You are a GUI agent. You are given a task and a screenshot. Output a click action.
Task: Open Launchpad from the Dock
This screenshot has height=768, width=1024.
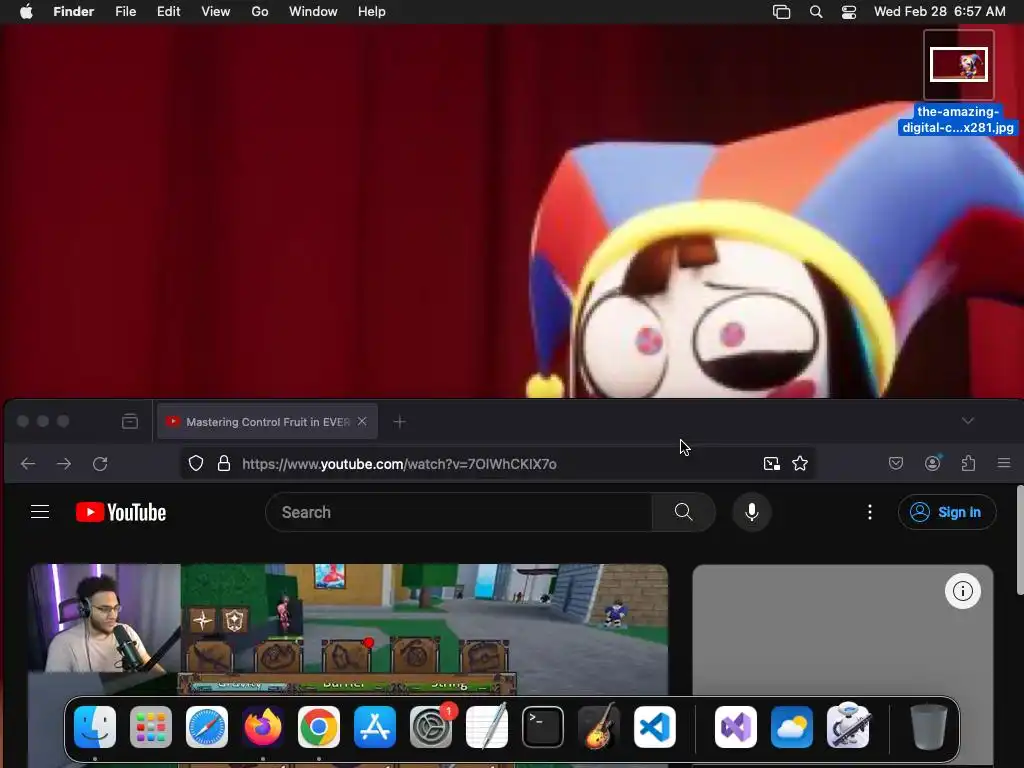151,727
